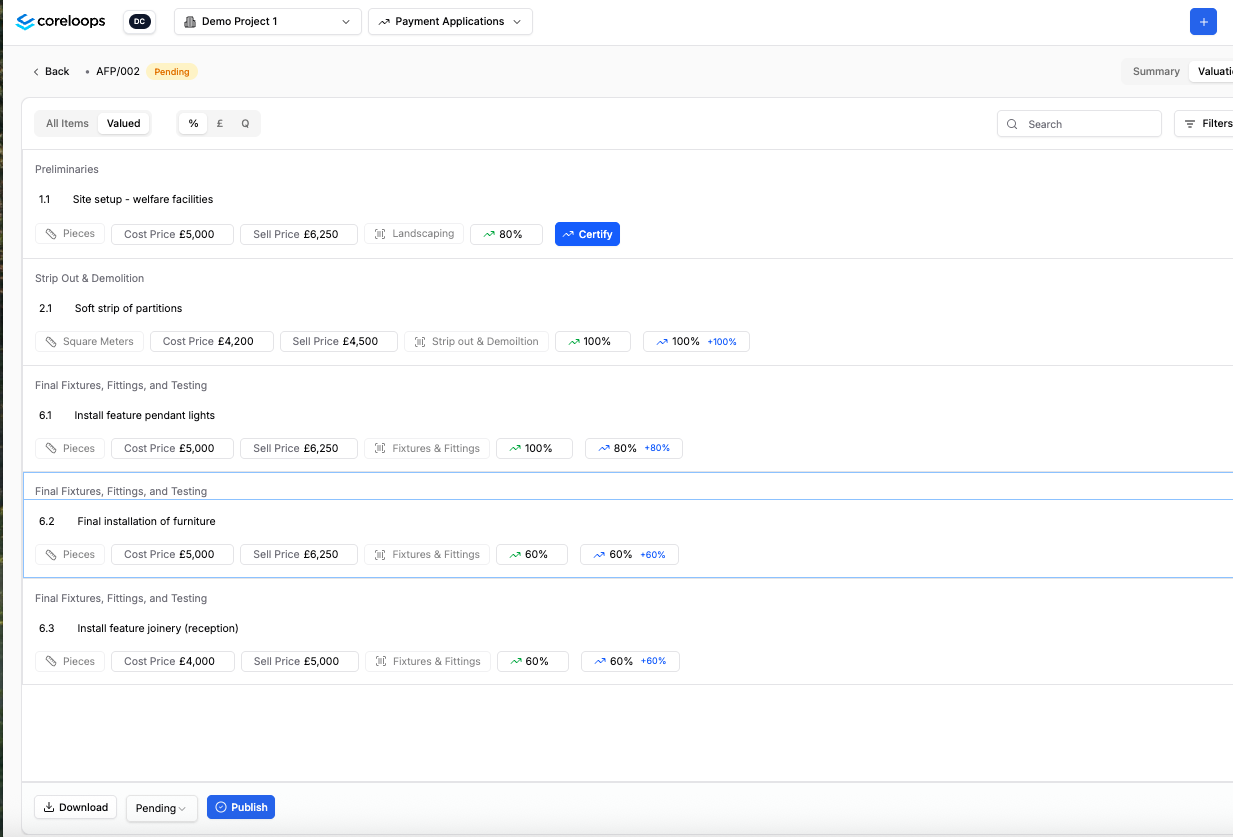Viewport: 1233px width, 837px height.
Task: Switch to All Items view
Action: pos(67,124)
